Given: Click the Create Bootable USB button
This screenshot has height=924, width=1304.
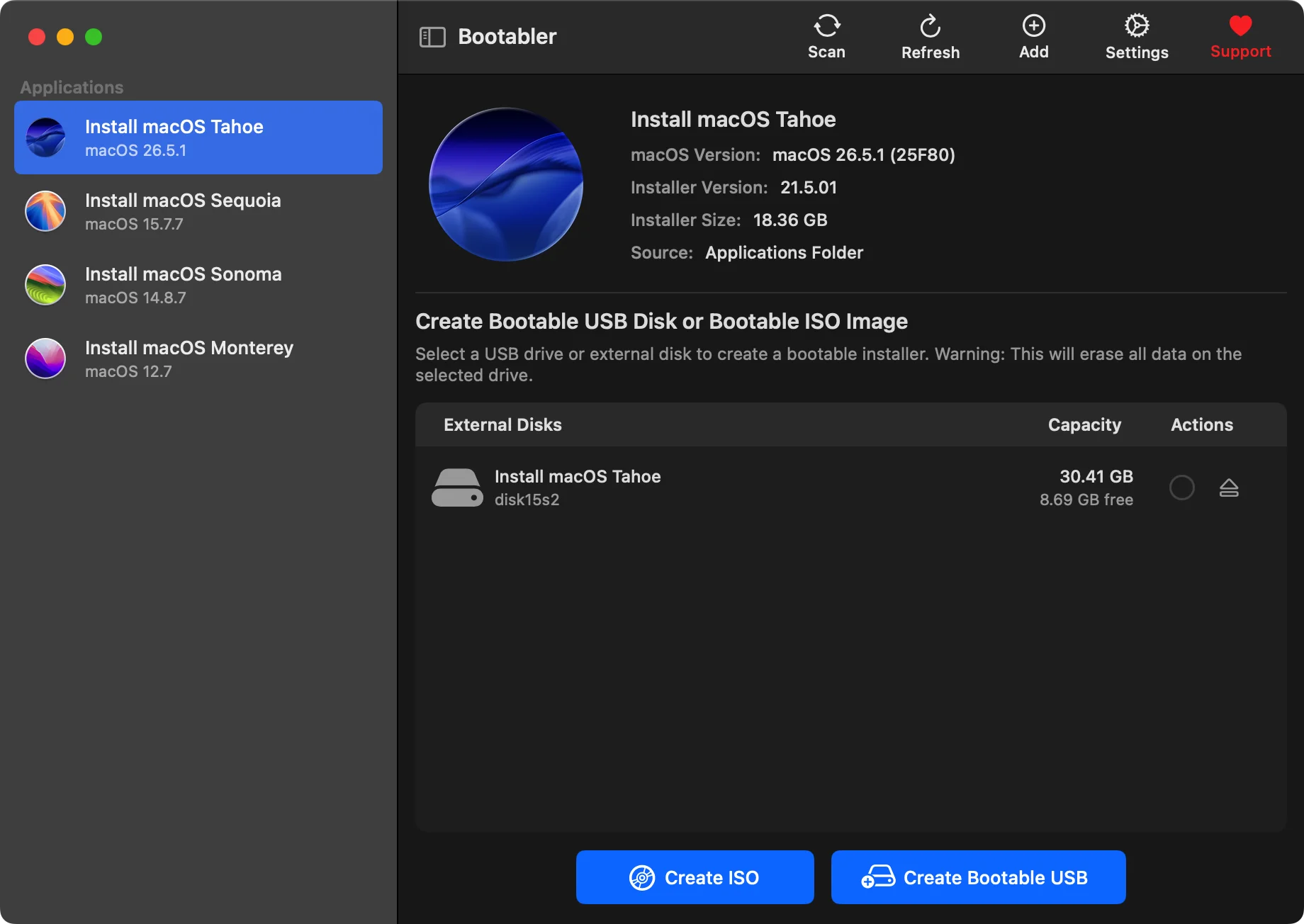Looking at the screenshot, I should click(978, 877).
